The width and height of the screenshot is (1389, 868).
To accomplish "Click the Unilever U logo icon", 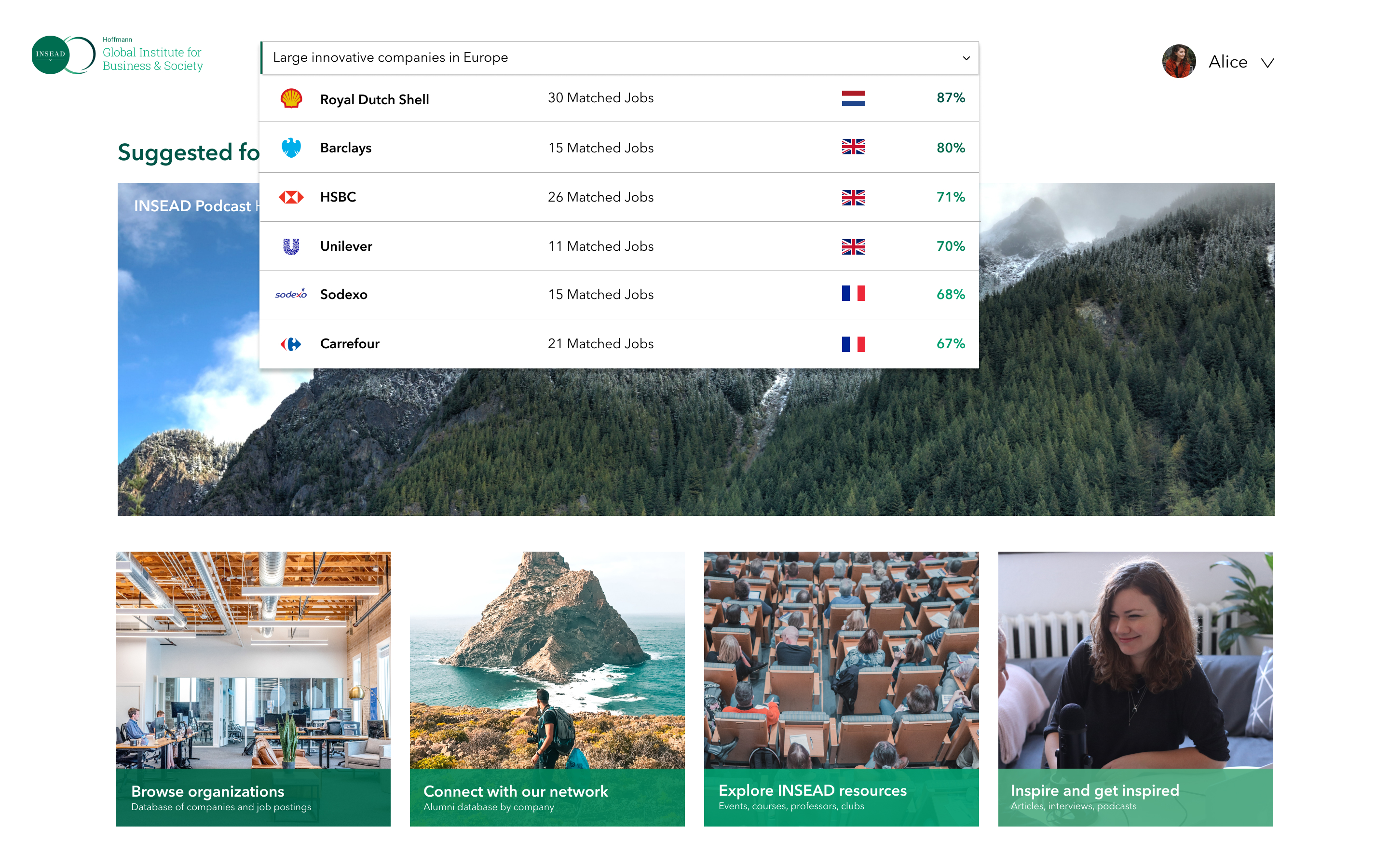I will click(291, 246).
